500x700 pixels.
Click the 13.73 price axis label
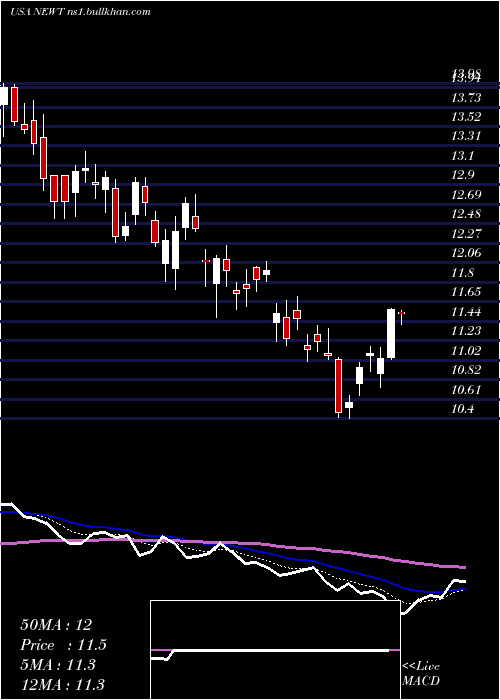466,98
